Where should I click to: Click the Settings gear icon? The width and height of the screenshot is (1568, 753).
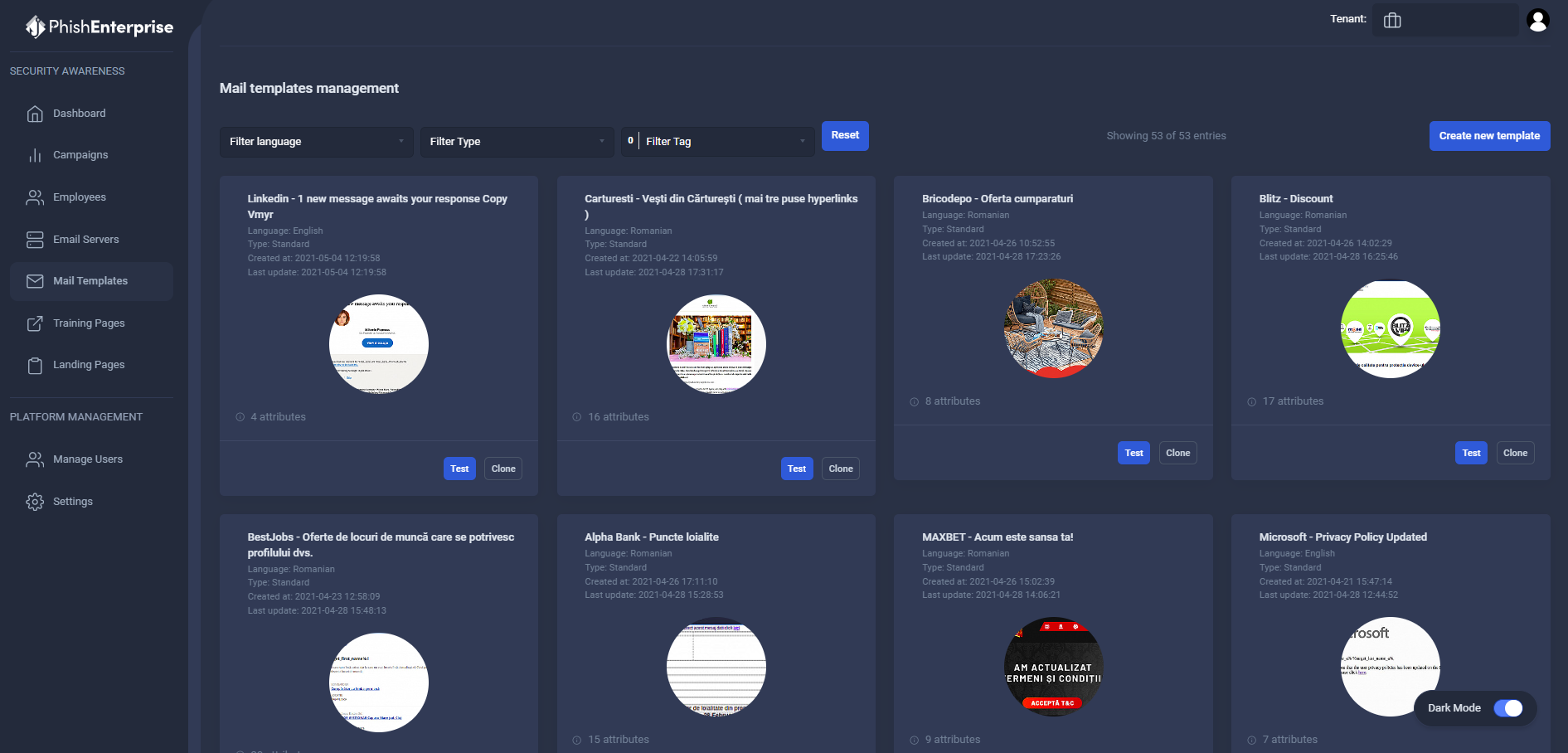pyautogui.click(x=35, y=502)
